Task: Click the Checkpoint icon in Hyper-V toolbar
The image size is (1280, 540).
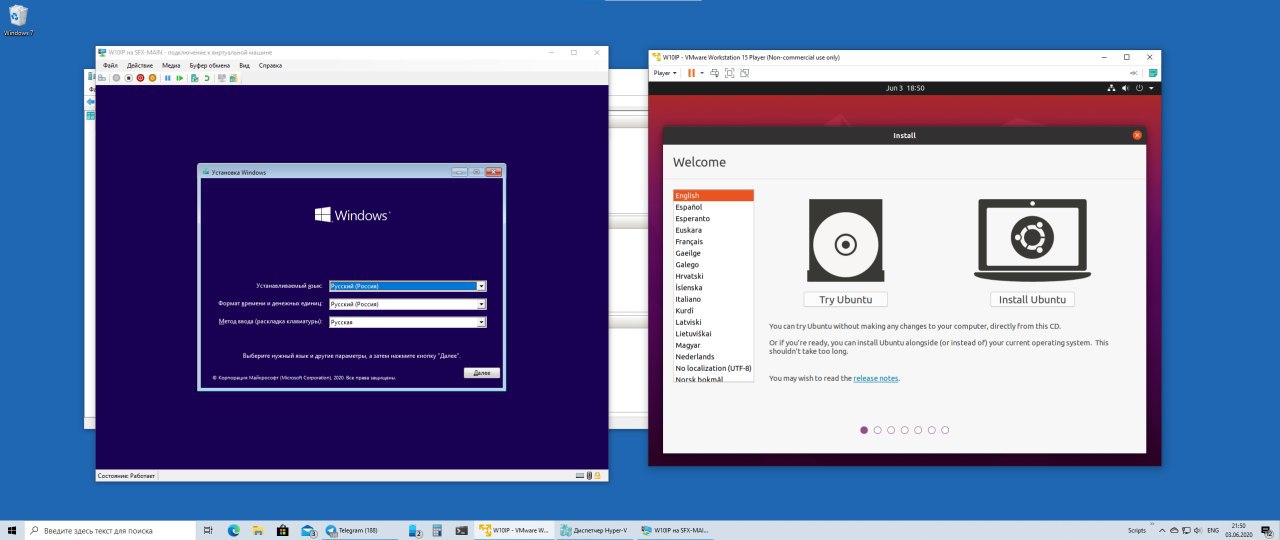Action: (x=194, y=77)
